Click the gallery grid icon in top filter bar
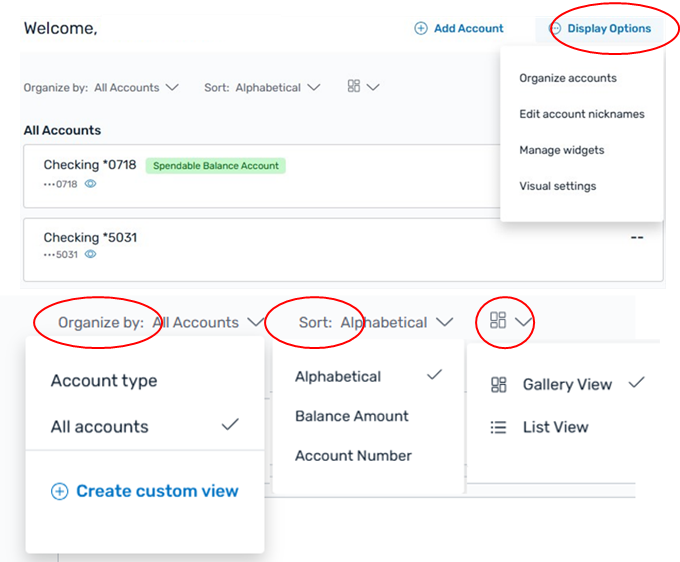Image resolution: width=680 pixels, height=562 pixels. (x=354, y=85)
